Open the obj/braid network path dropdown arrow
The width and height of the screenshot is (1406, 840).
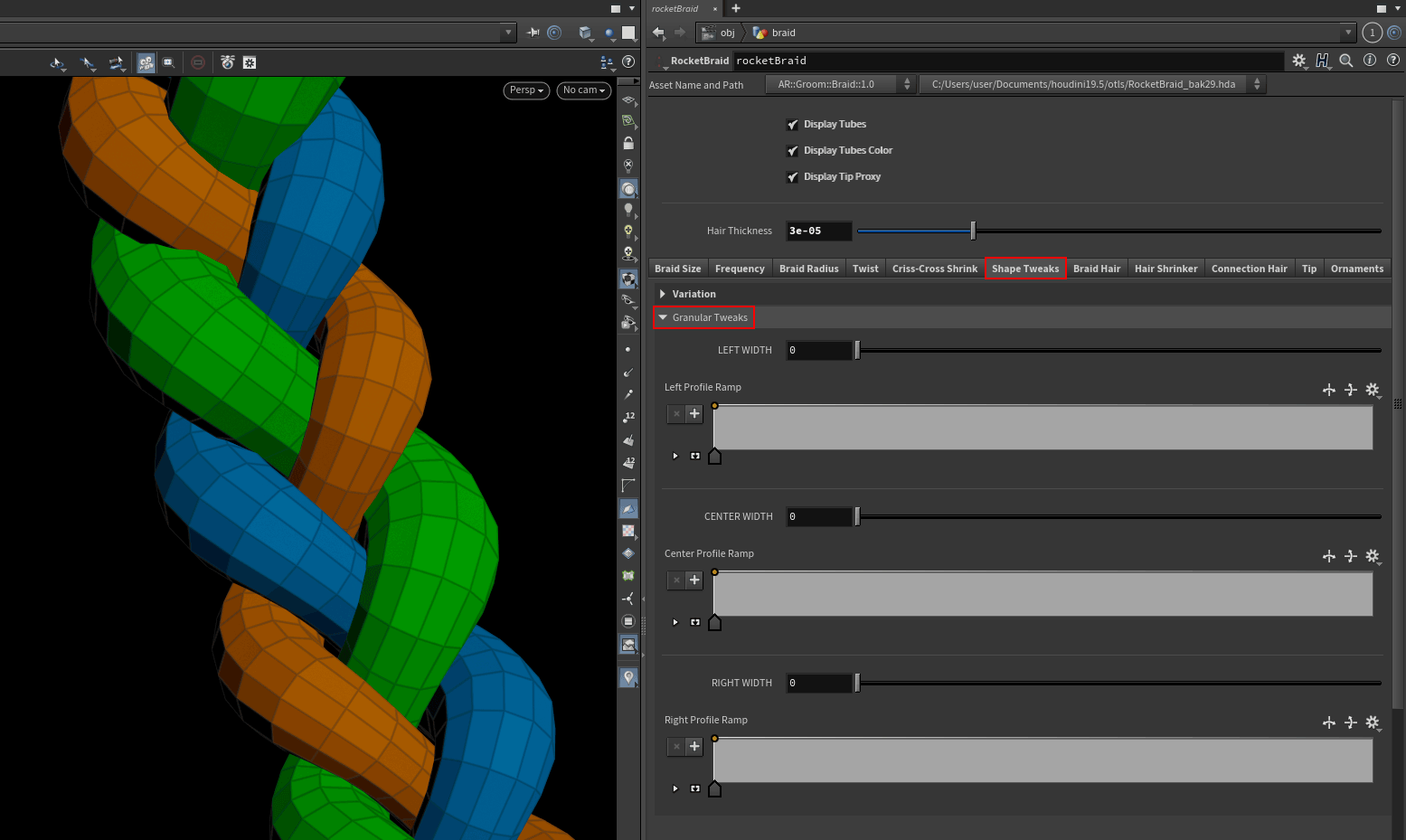[1348, 33]
